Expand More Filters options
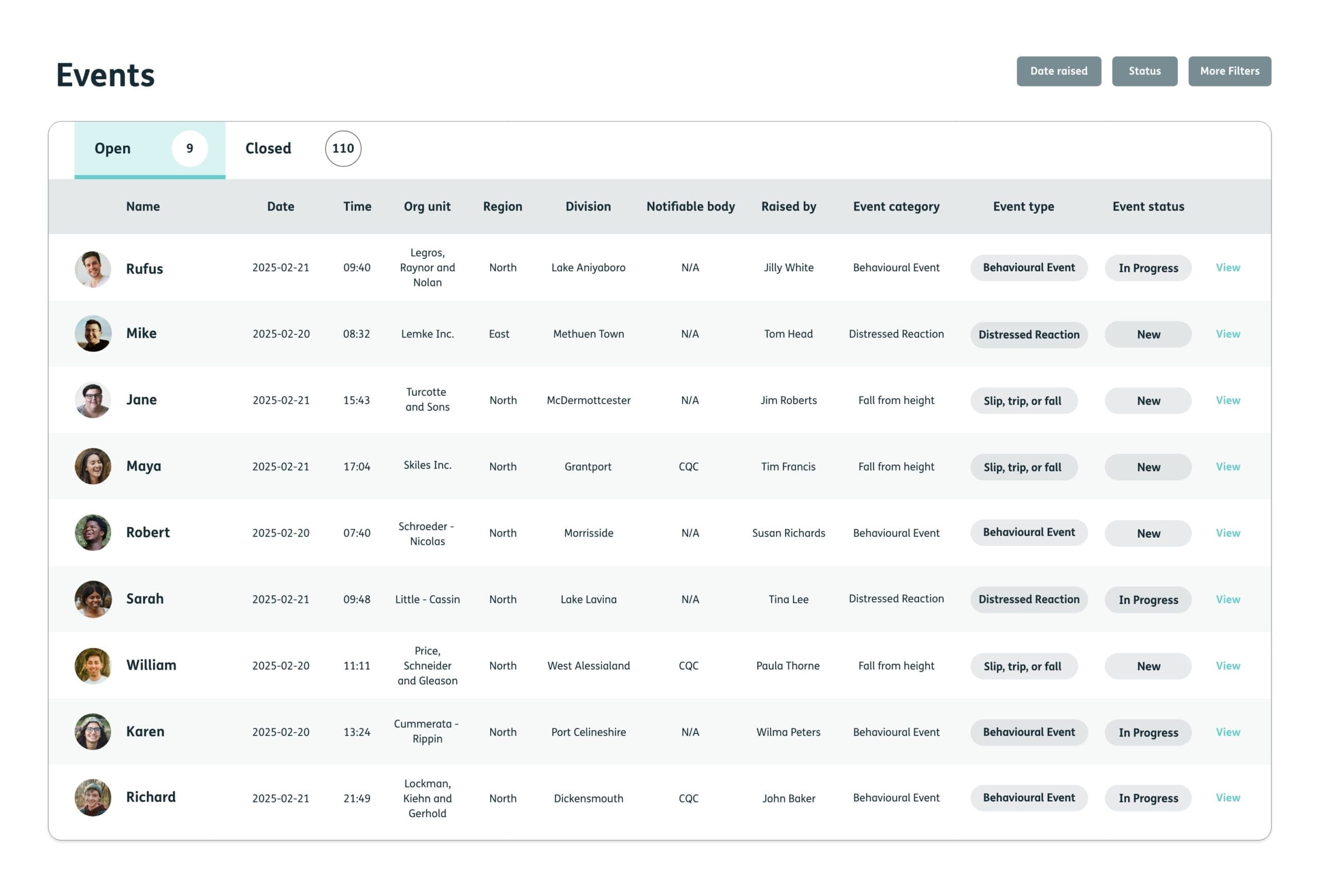This screenshot has height=896, width=1318. (x=1229, y=72)
